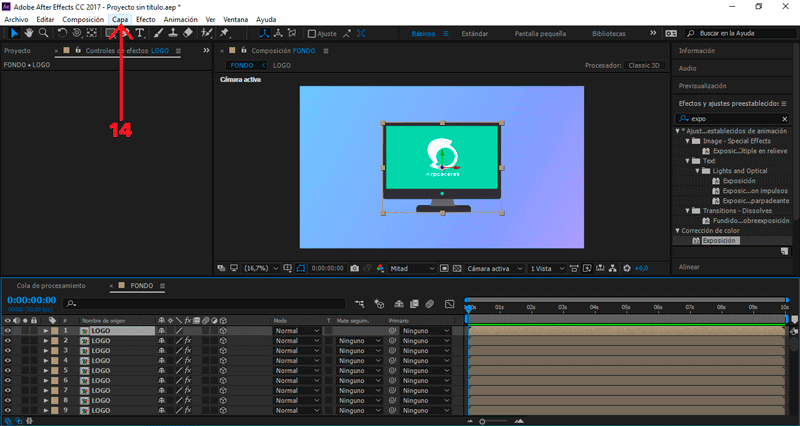This screenshot has width=800, height=426.
Task: Toggle visibility of layer 5 LOGO
Action: click(x=8, y=372)
